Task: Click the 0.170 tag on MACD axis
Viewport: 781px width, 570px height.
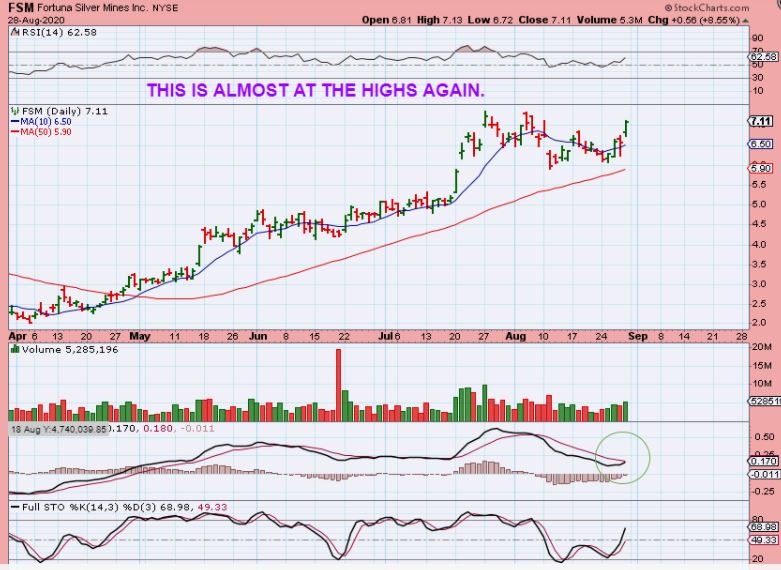Action: click(x=763, y=461)
